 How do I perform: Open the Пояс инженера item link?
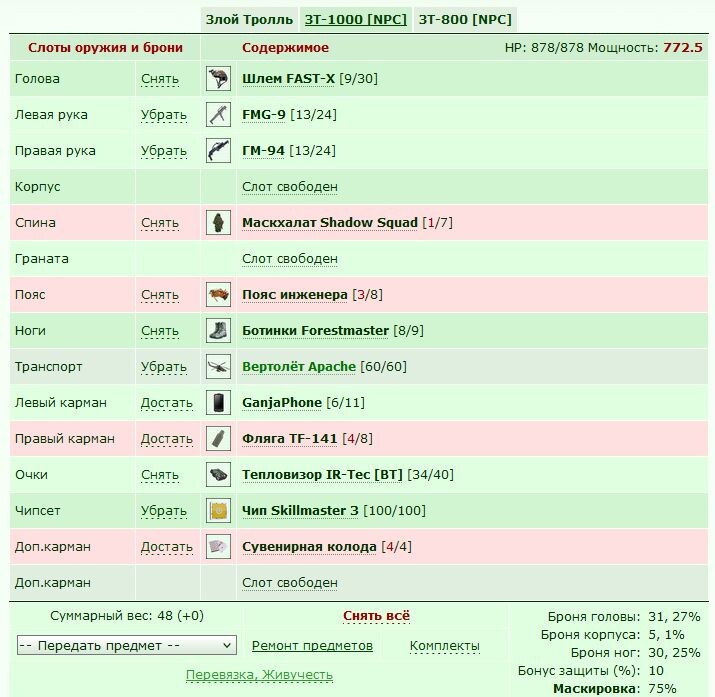click(x=295, y=295)
